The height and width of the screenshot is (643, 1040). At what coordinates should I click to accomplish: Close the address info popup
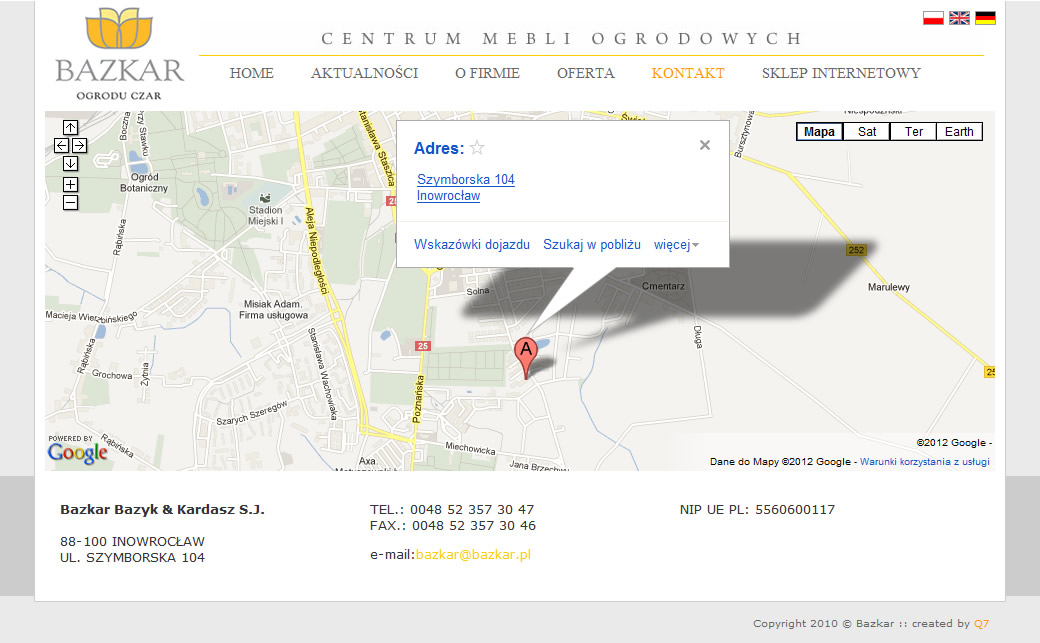(705, 145)
